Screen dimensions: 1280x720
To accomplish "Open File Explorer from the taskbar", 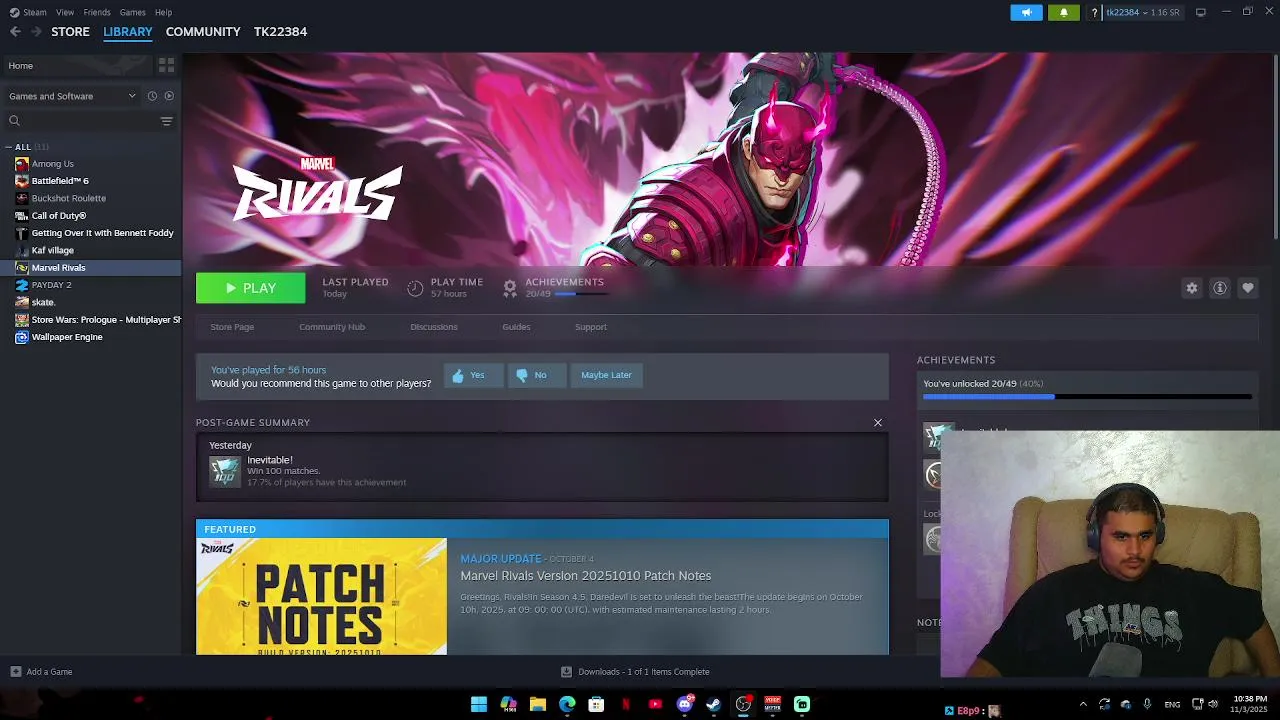I will tap(538, 704).
